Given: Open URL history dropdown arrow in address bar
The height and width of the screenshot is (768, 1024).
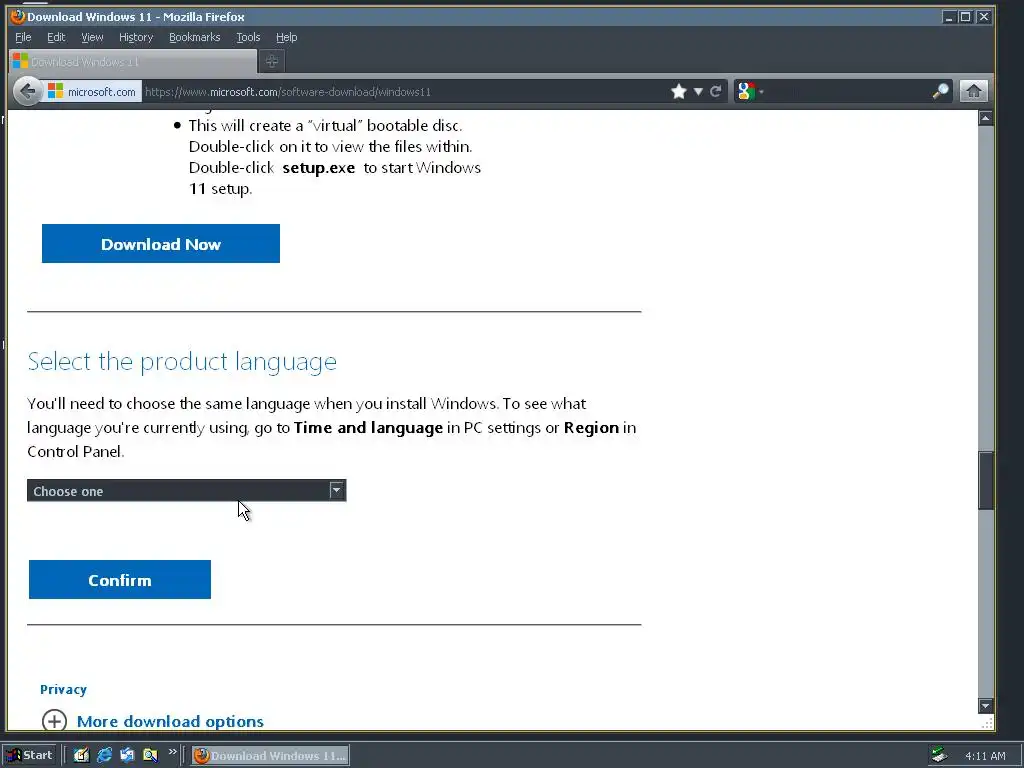Looking at the screenshot, I should (698, 91).
